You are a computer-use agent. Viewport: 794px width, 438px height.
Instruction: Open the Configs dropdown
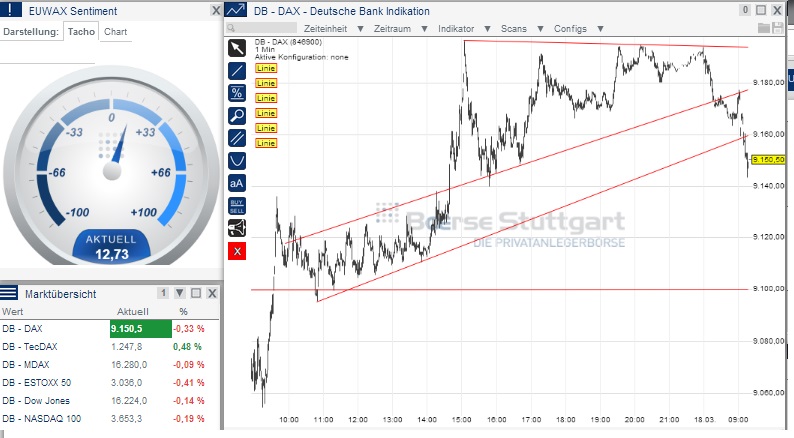(x=578, y=29)
